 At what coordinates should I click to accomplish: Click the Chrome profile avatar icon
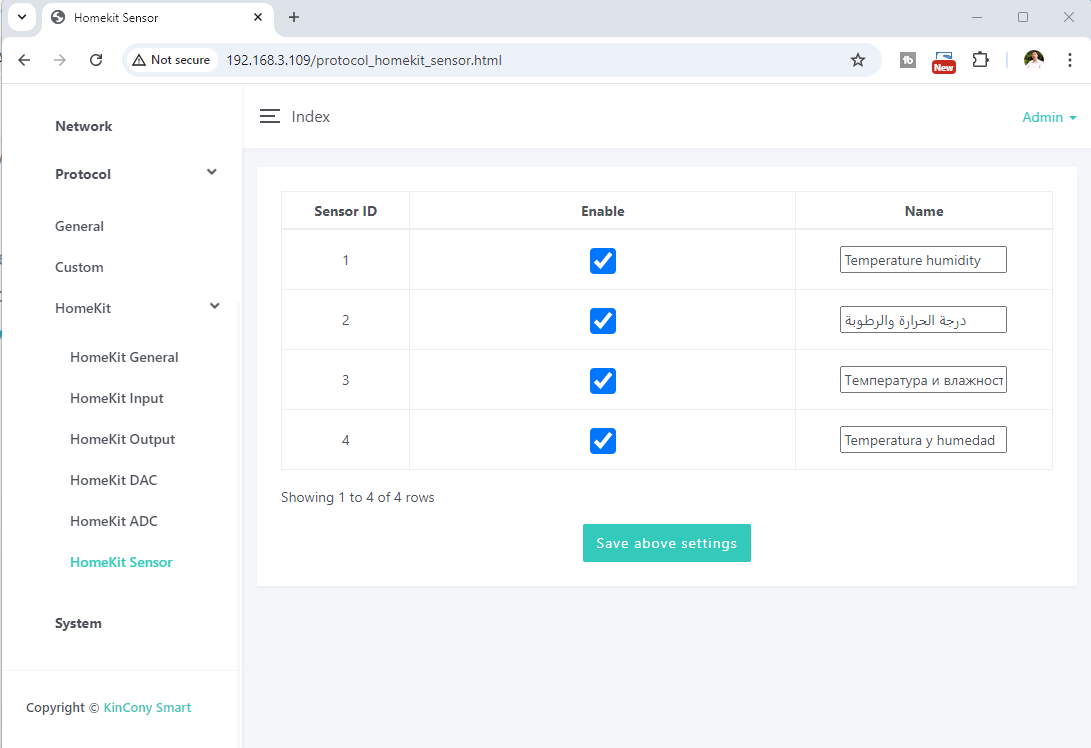1034,60
